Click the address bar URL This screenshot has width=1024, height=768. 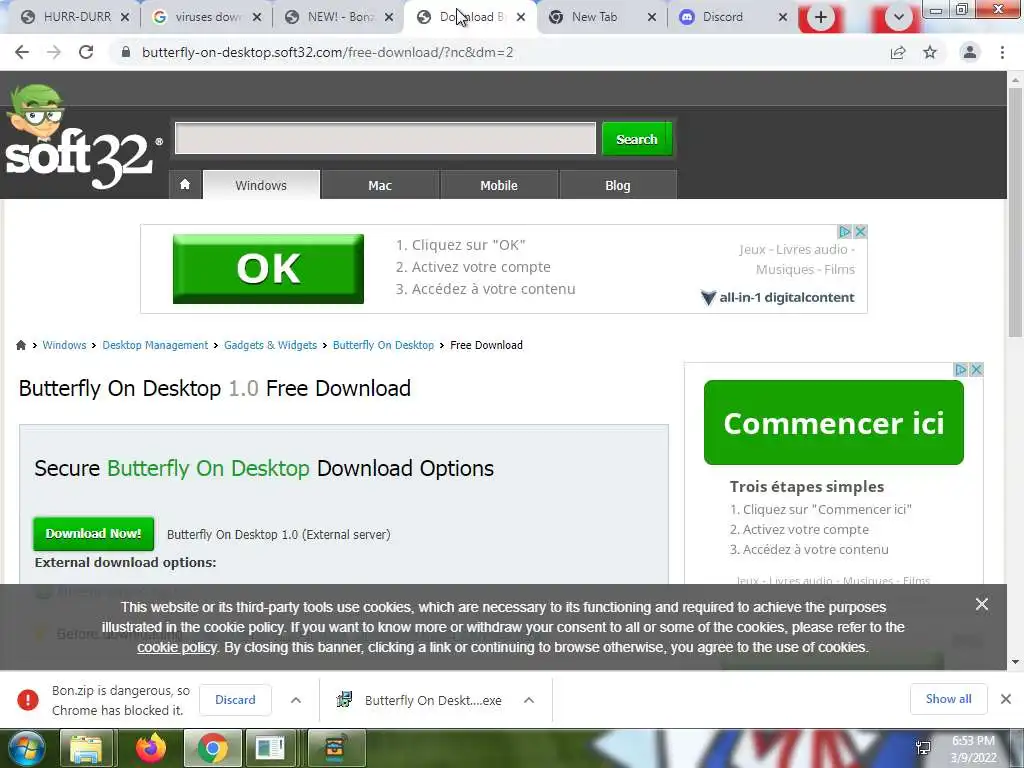[328, 52]
